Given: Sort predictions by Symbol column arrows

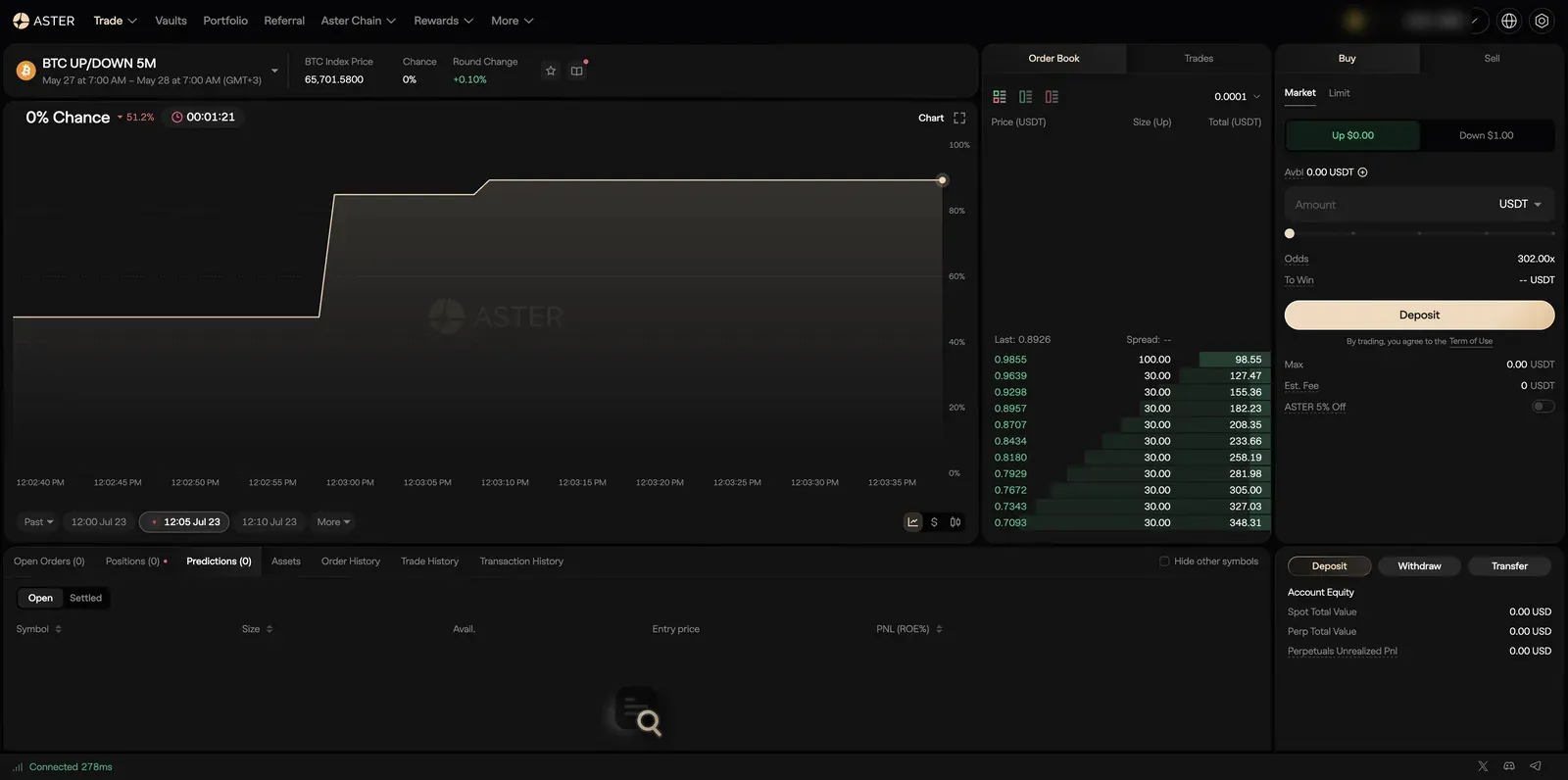Looking at the screenshot, I should coord(58,629).
